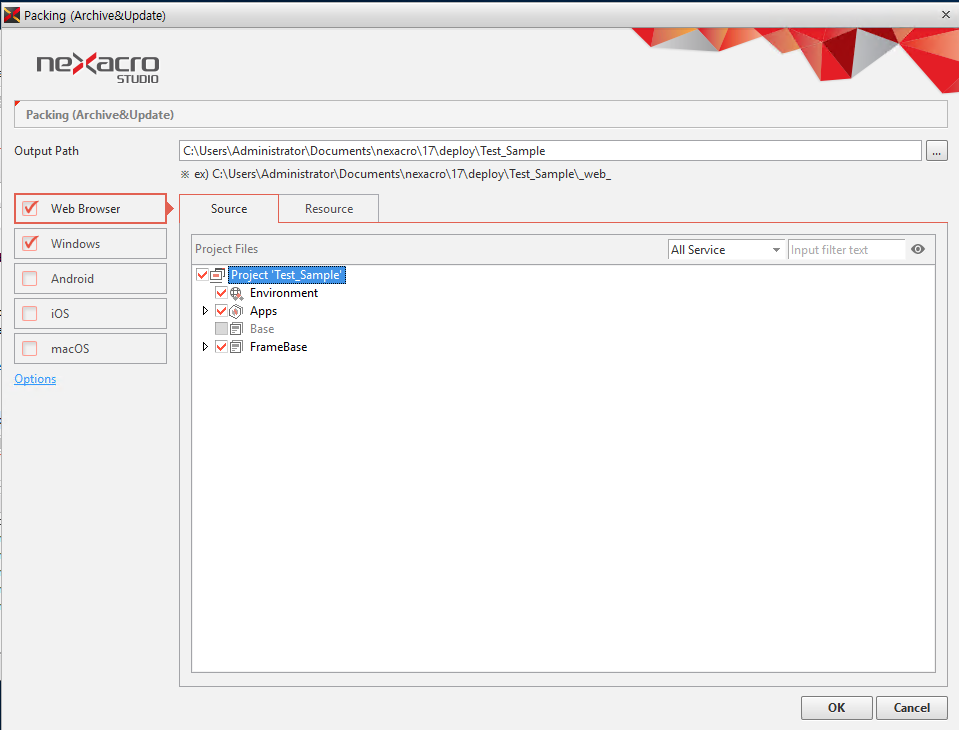Expand the FrameBase tree node
The height and width of the screenshot is (730, 959).
[x=205, y=347]
